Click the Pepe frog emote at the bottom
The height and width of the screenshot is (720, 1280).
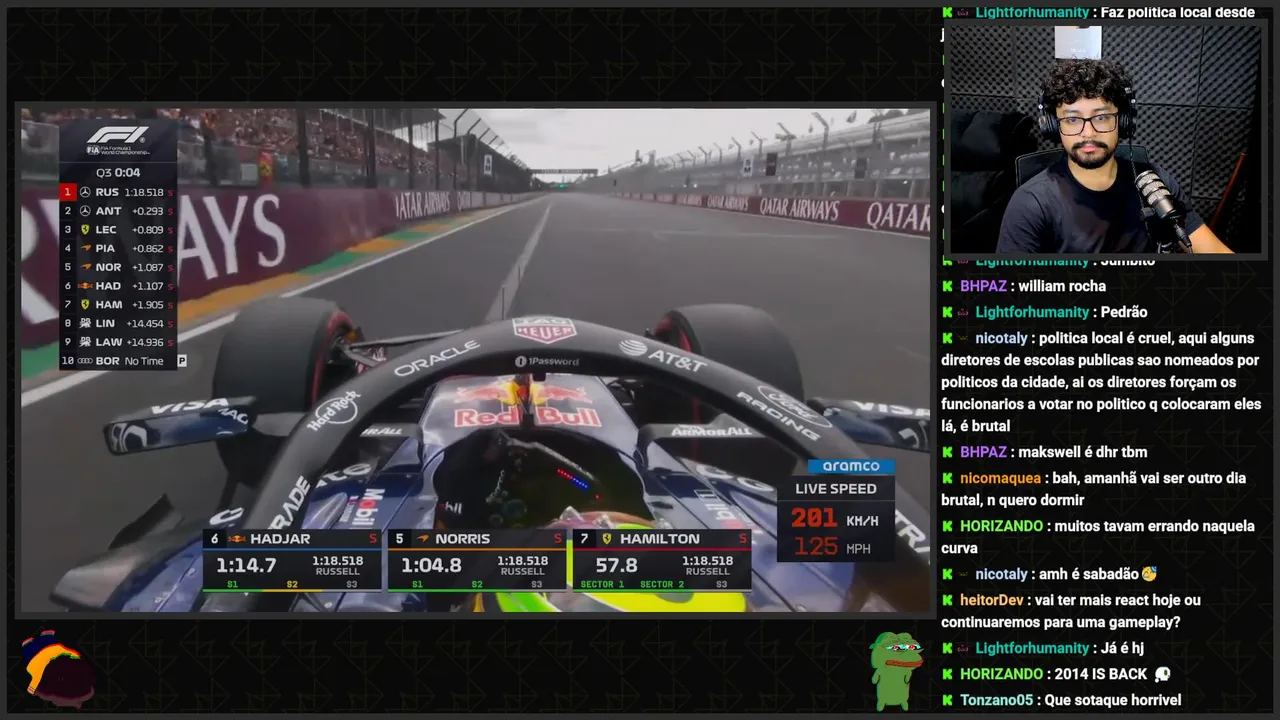895,670
